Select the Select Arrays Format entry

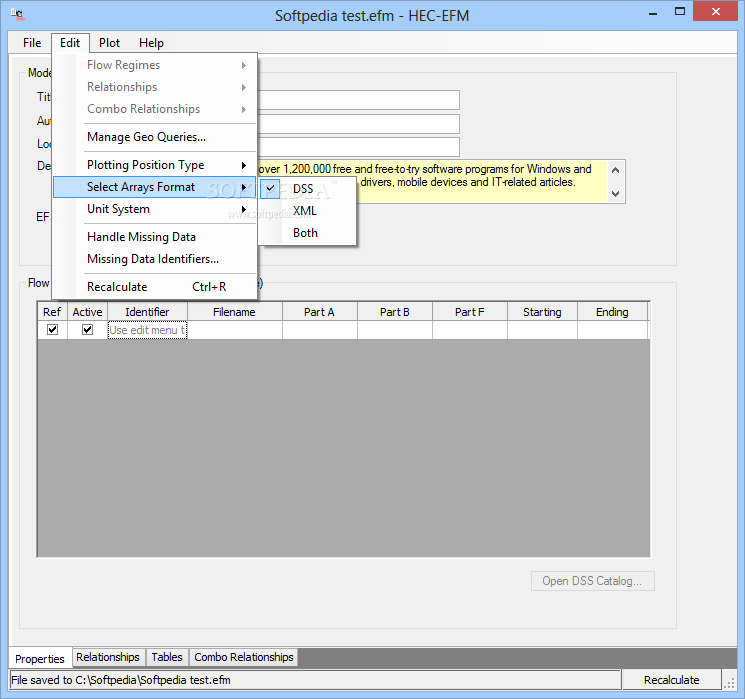pos(155,187)
